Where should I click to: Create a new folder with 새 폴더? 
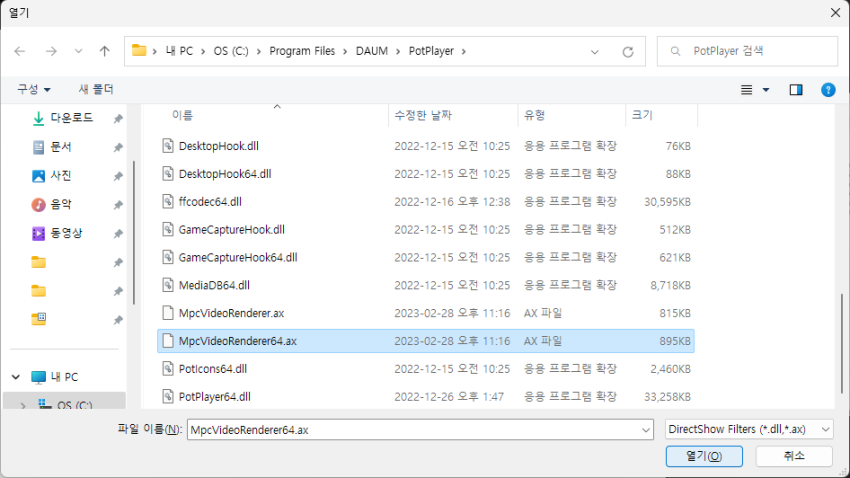click(x=96, y=89)
